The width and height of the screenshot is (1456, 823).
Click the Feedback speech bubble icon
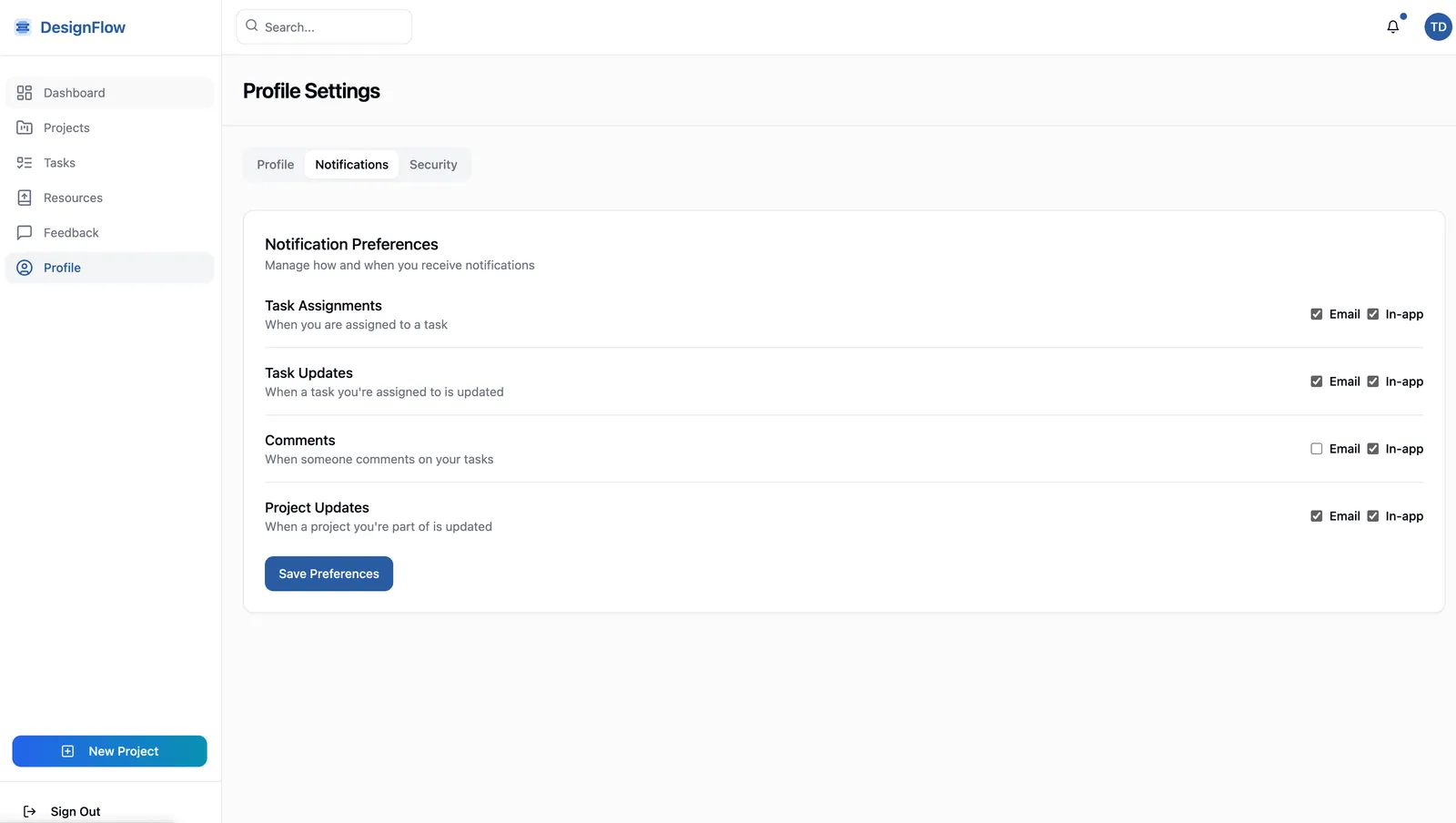point(25,233)
